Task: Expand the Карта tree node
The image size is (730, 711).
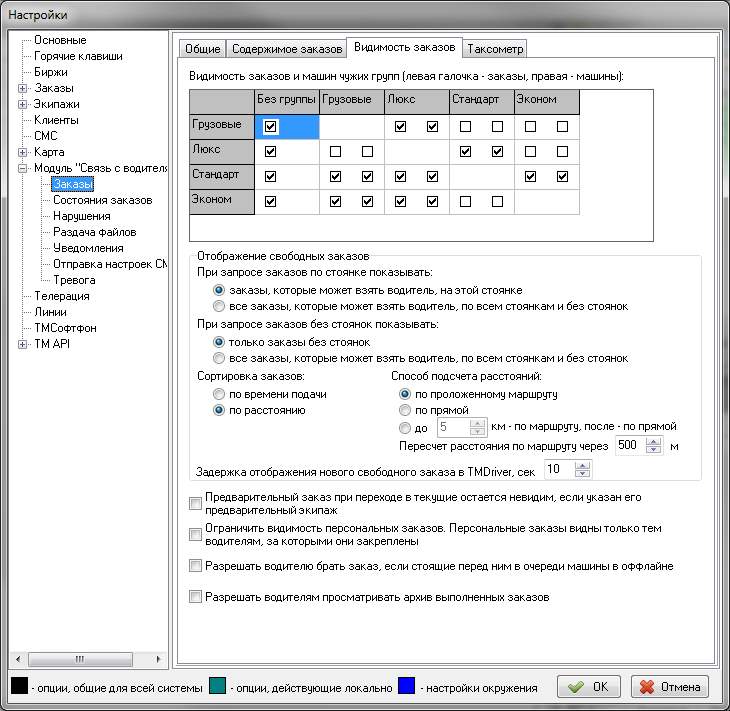Action: [x=23, y=152]
